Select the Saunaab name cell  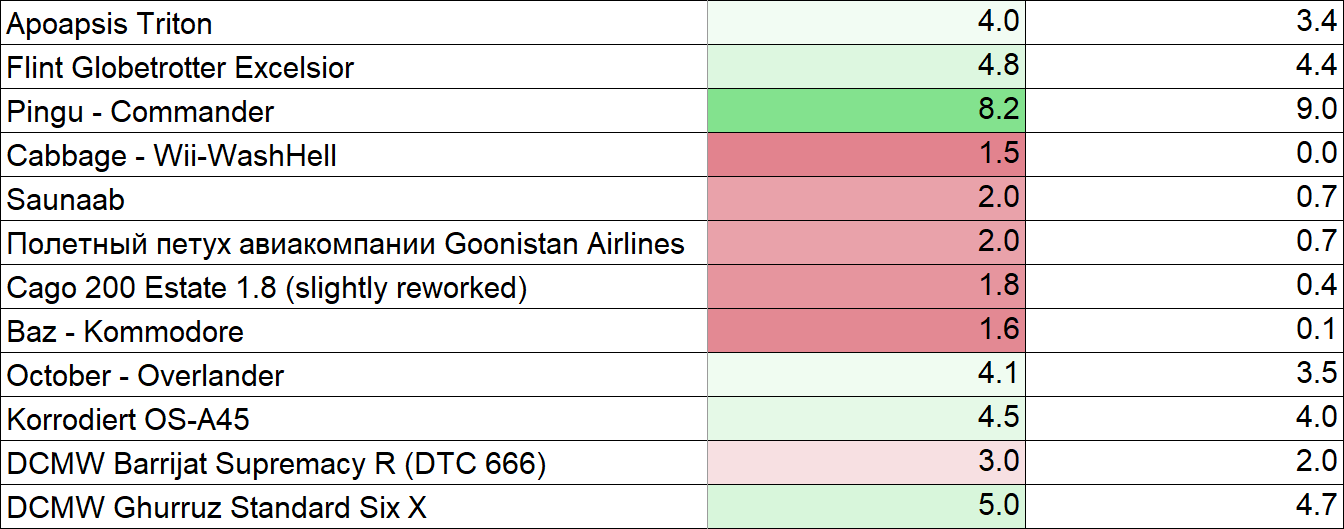click(x=354, y=199)
